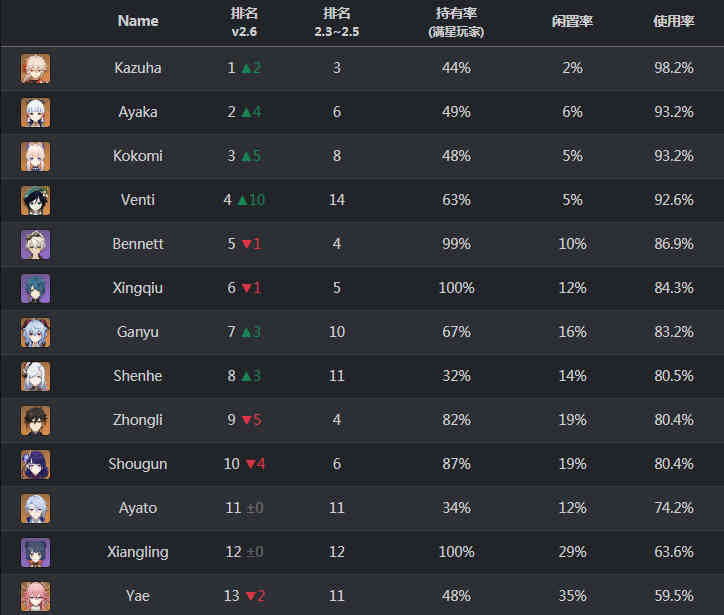
Task: Select Shenhe's avatar icon
Action: point(35,376)
